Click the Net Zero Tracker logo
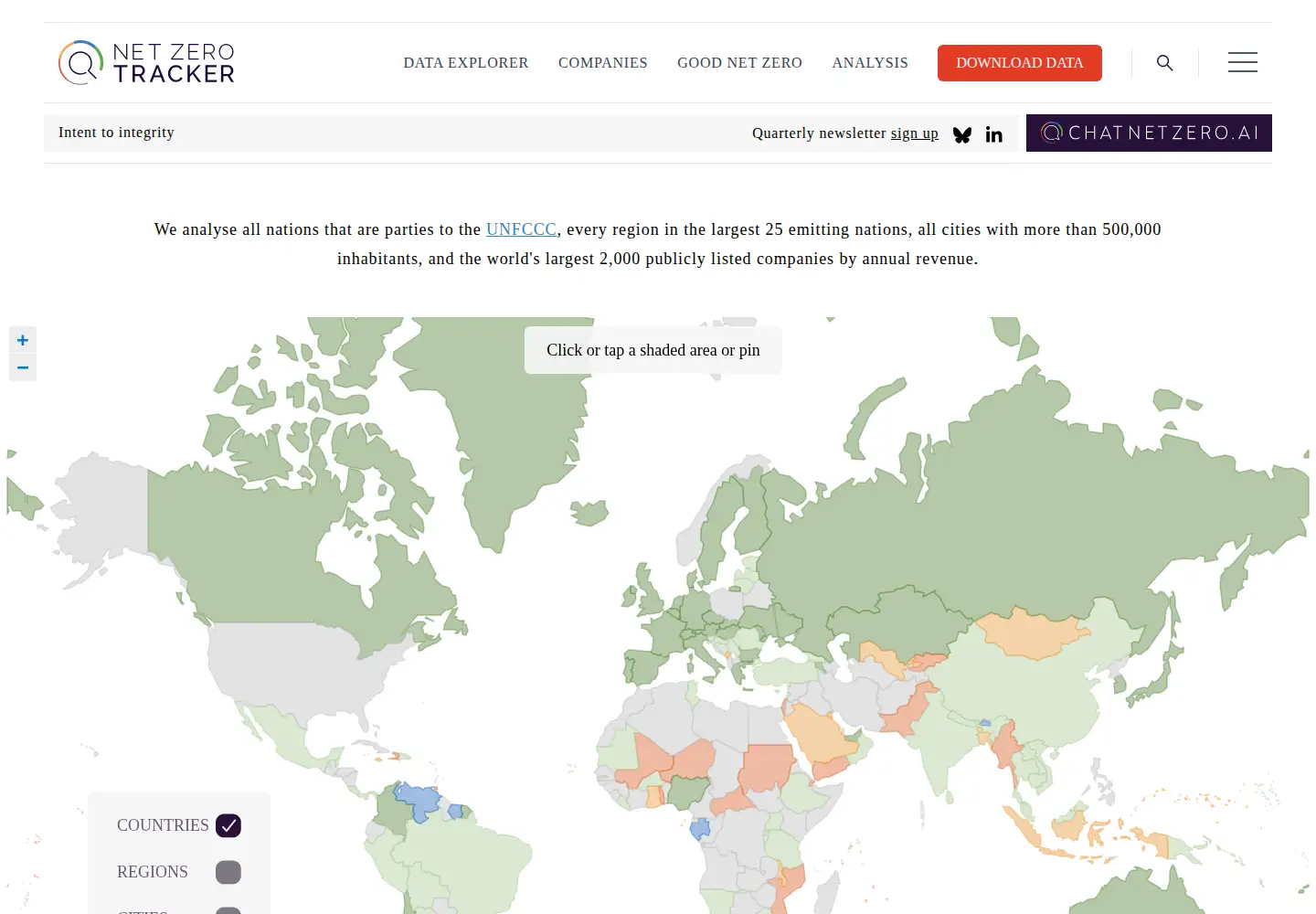The height and width of the screenshot is (914, 1316). pos(146,62)
